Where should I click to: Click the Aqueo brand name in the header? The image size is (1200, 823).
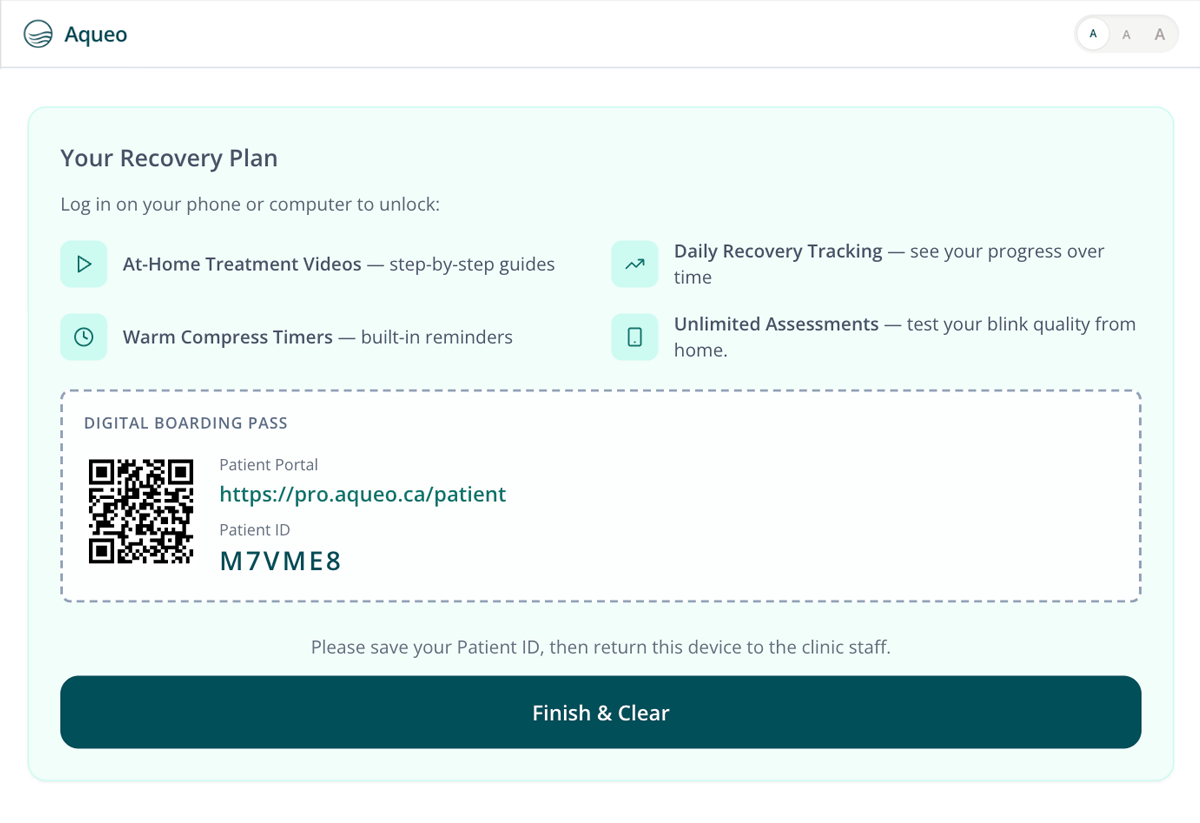pyautogui.click(x=94, y=33)
